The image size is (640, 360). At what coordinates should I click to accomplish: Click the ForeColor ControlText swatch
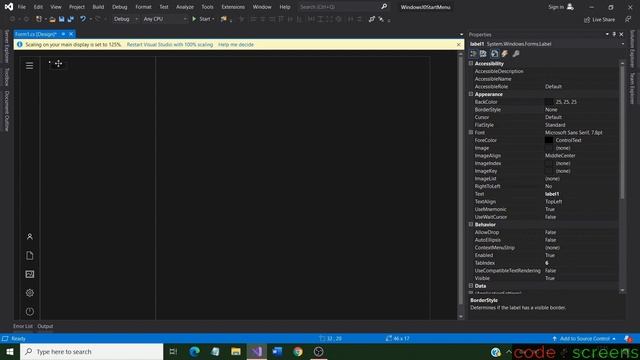[x=549, y=140]
